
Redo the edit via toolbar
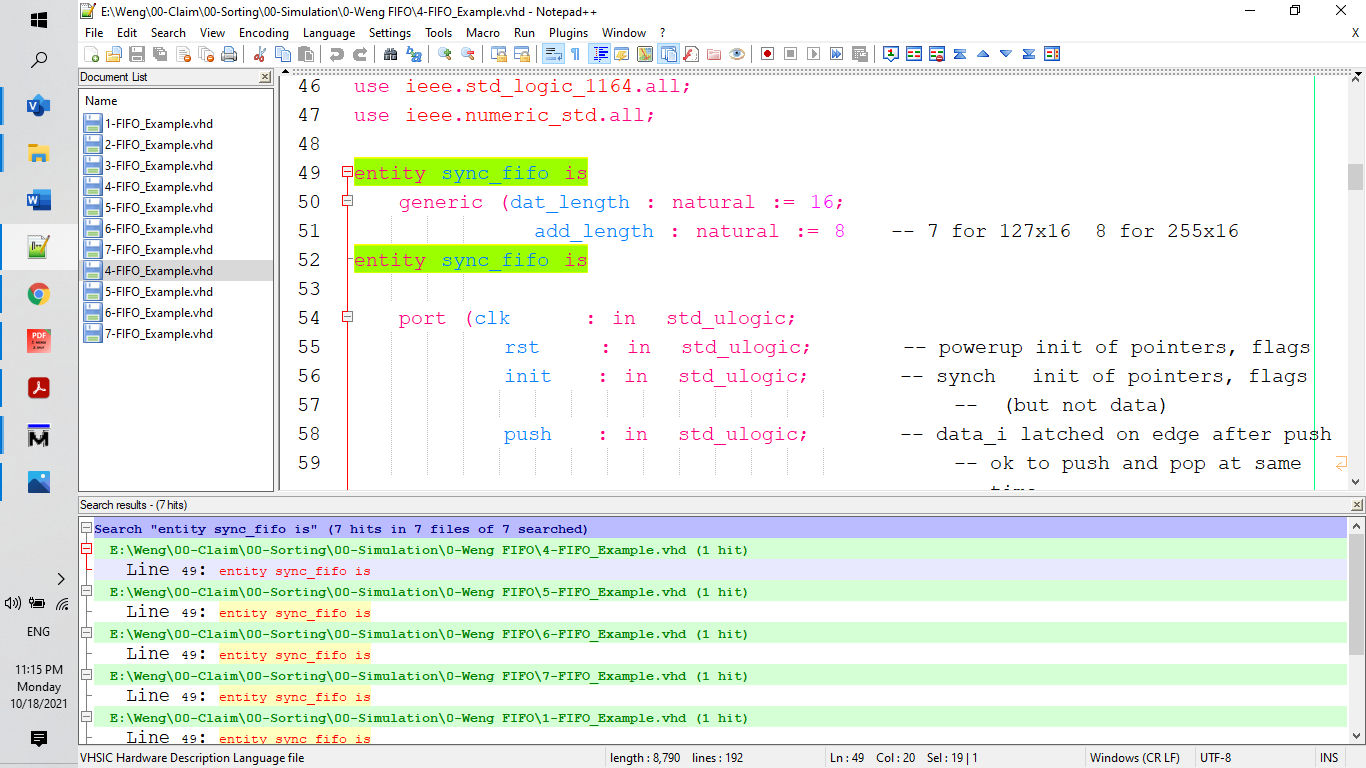[359, 54]
